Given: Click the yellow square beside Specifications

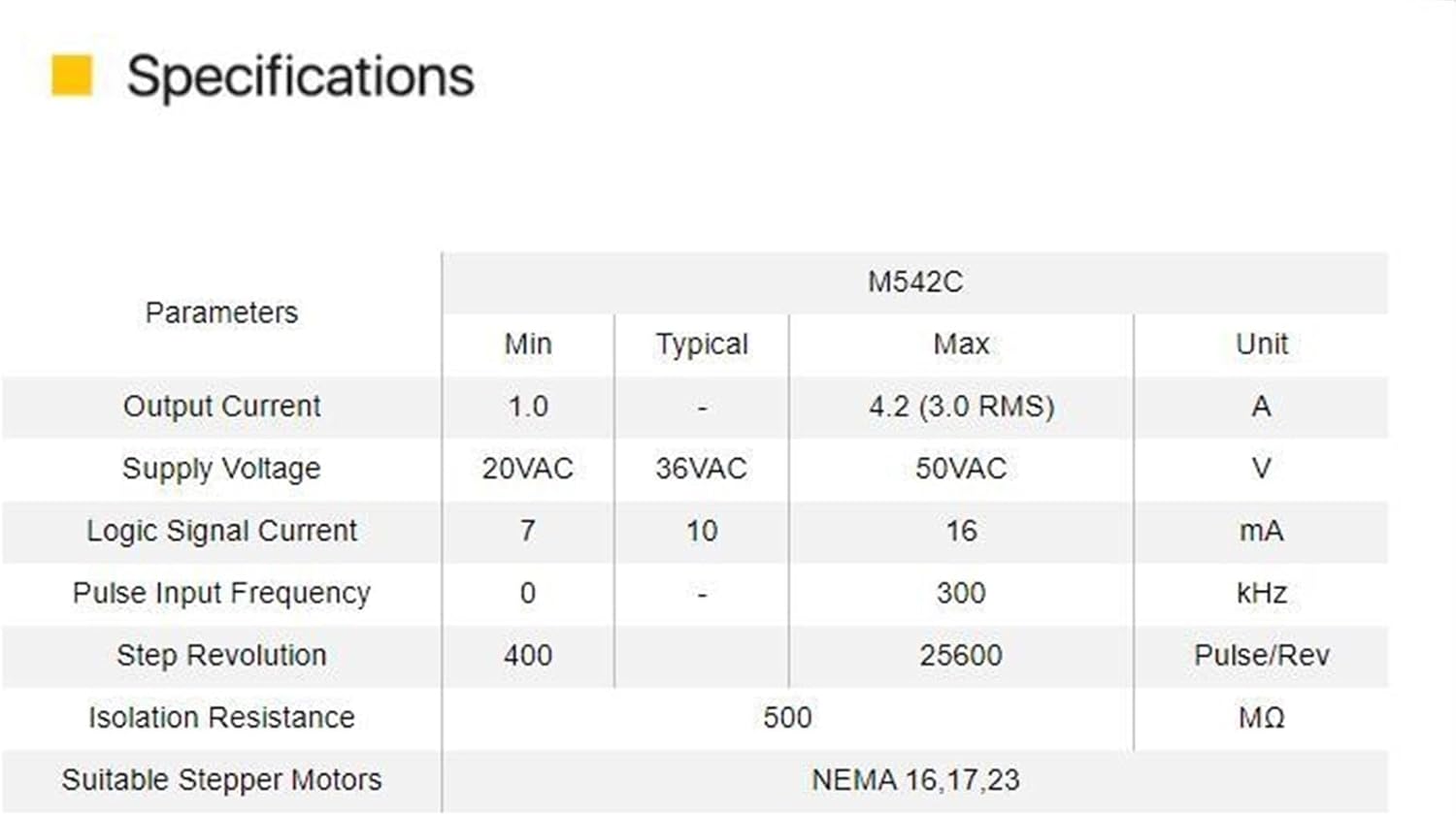Looking at the screenshot, I should (72, 77).
